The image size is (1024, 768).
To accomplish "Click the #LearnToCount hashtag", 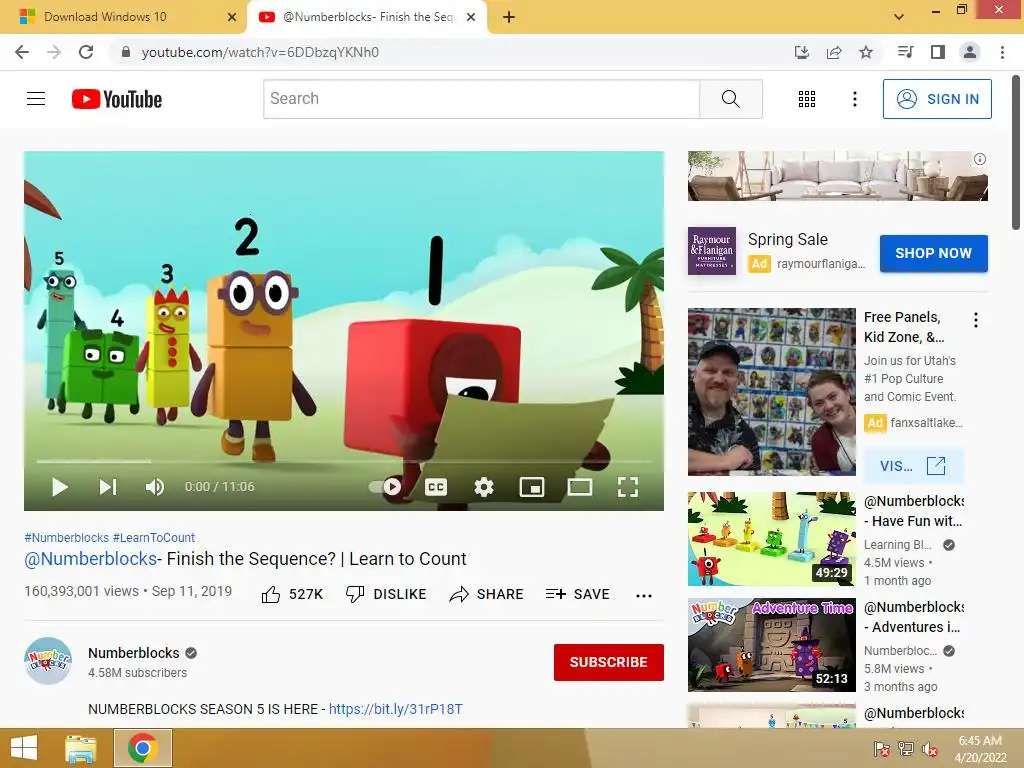I will tap(153, 537).
